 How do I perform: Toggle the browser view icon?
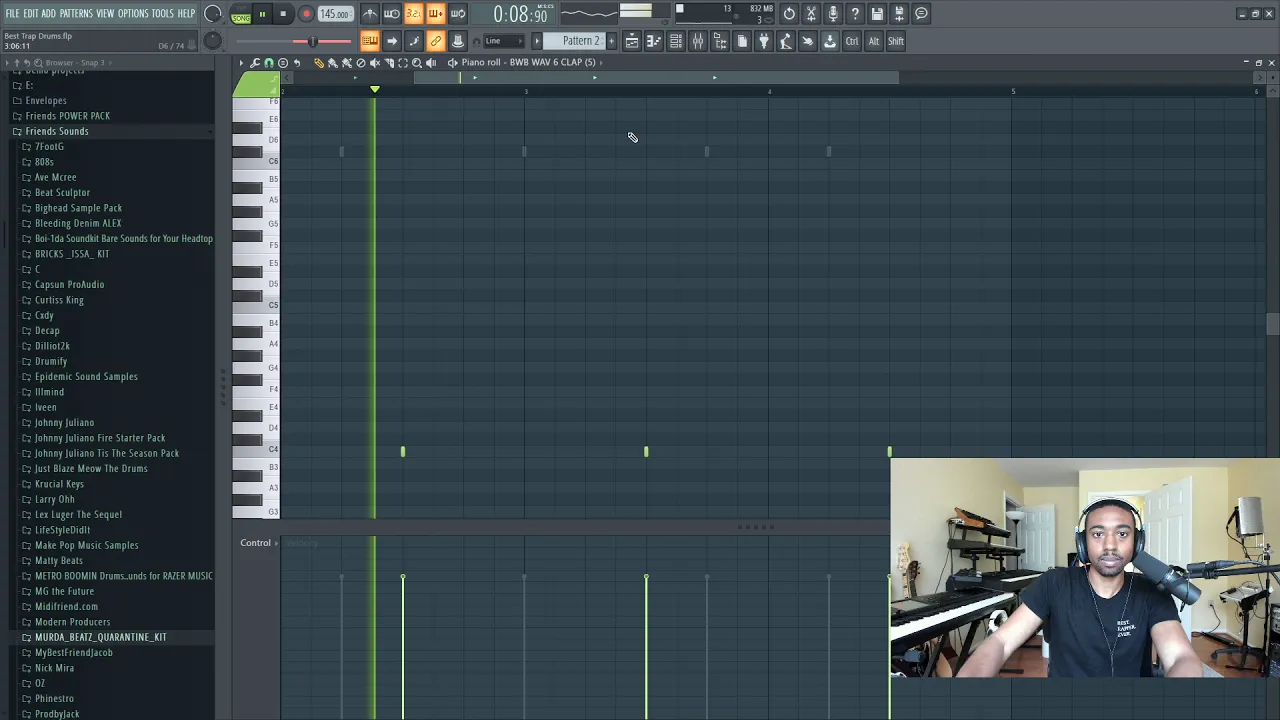point(720,41)
